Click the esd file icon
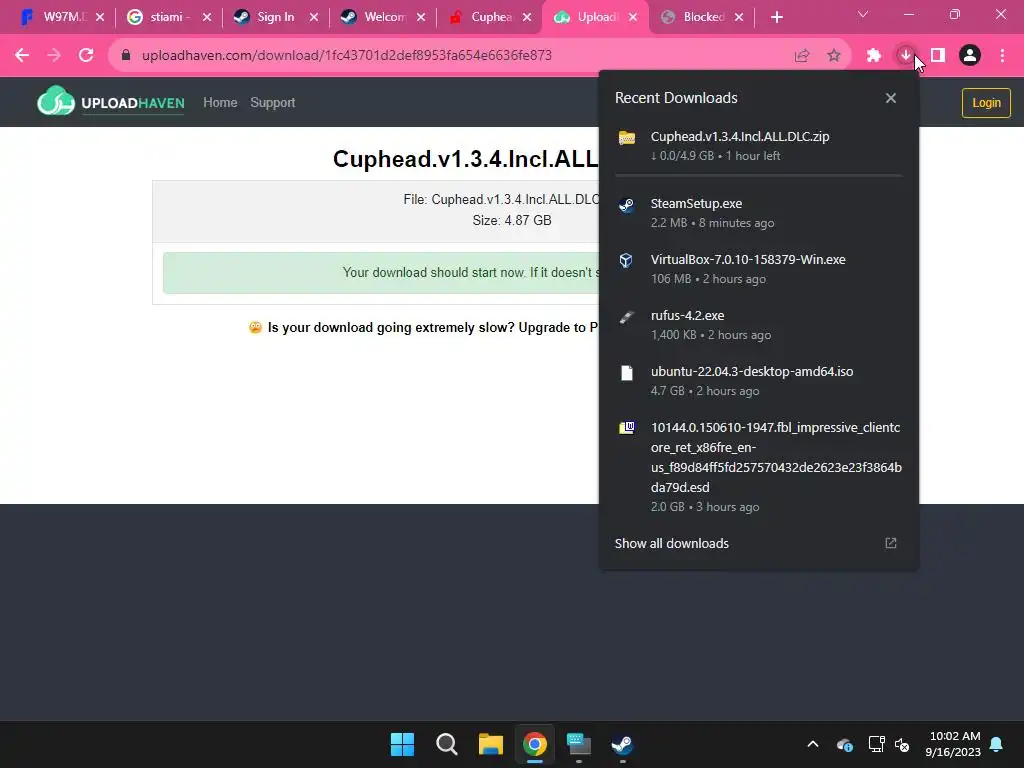The width and height of the screenshot is (1024, 768). pos(627,428)
